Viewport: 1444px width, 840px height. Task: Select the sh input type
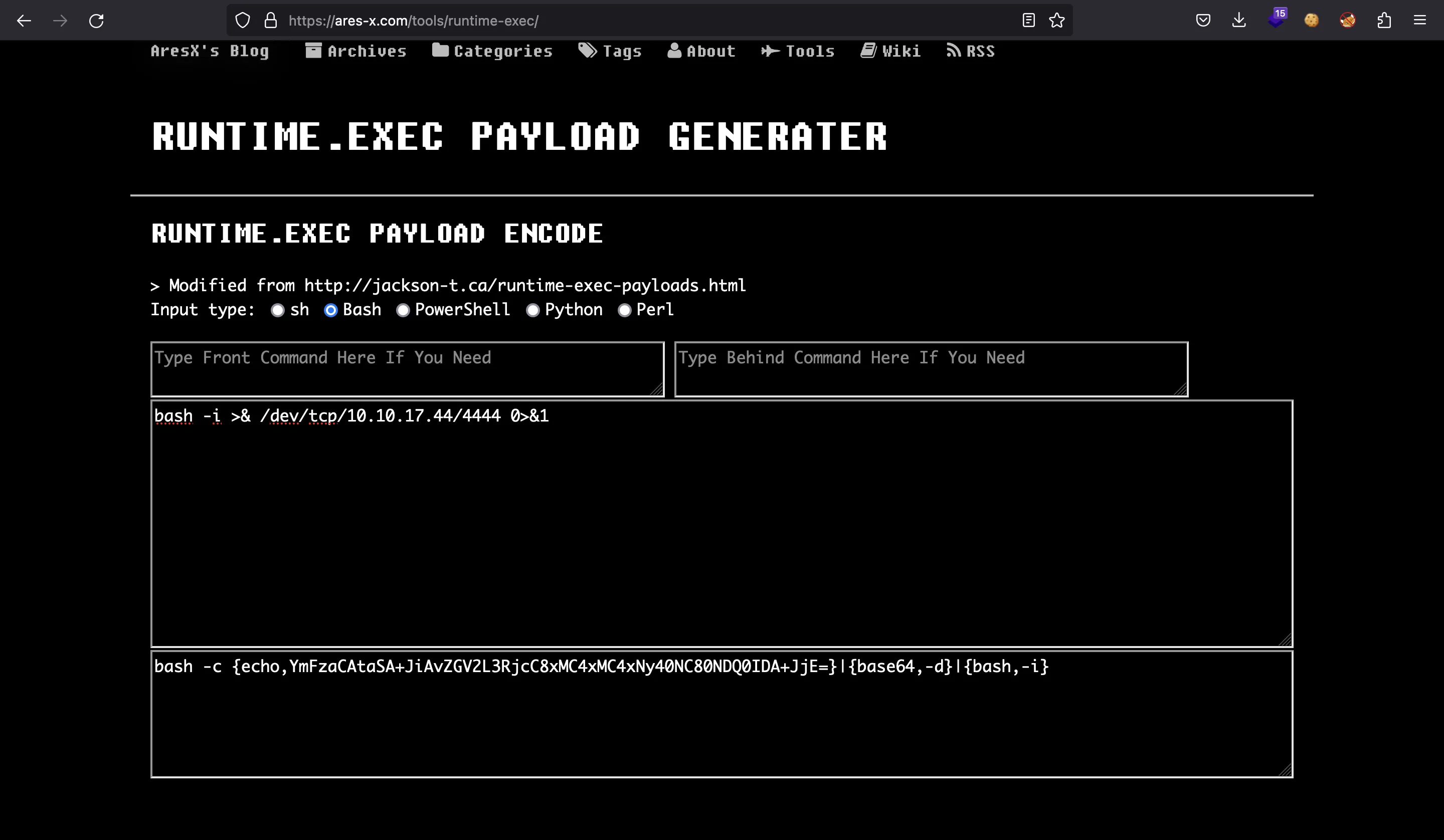click(278, 310)
